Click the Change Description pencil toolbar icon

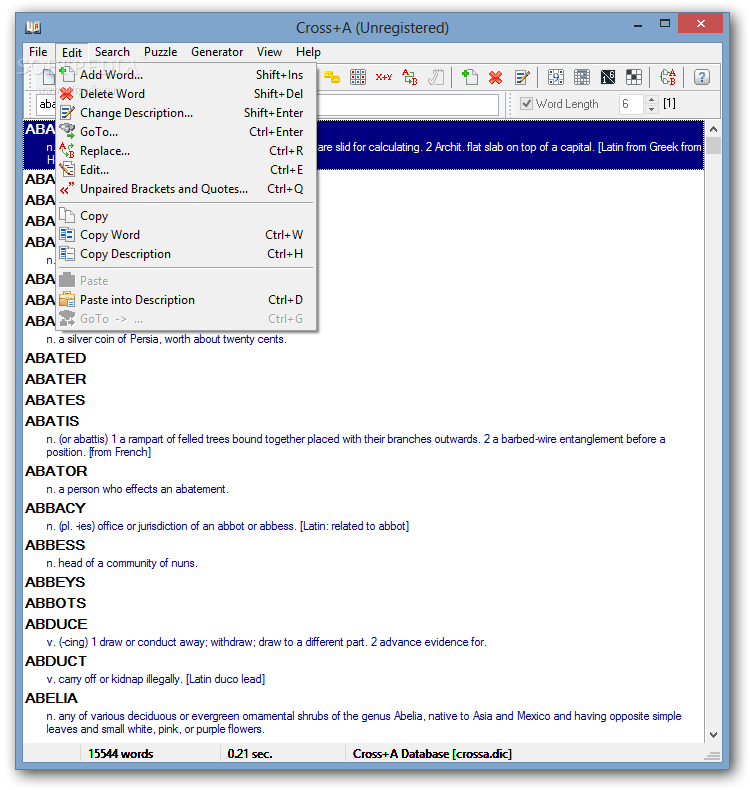522,77
